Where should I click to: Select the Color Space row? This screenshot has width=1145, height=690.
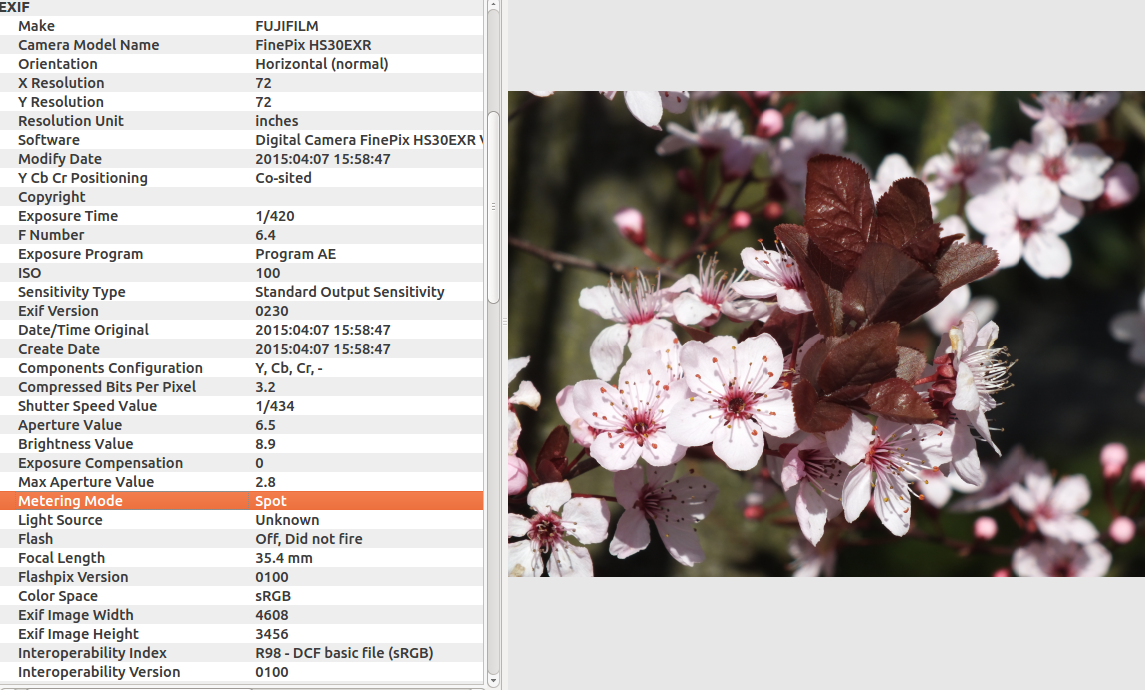pyautogui.click(x=240, y=596)
